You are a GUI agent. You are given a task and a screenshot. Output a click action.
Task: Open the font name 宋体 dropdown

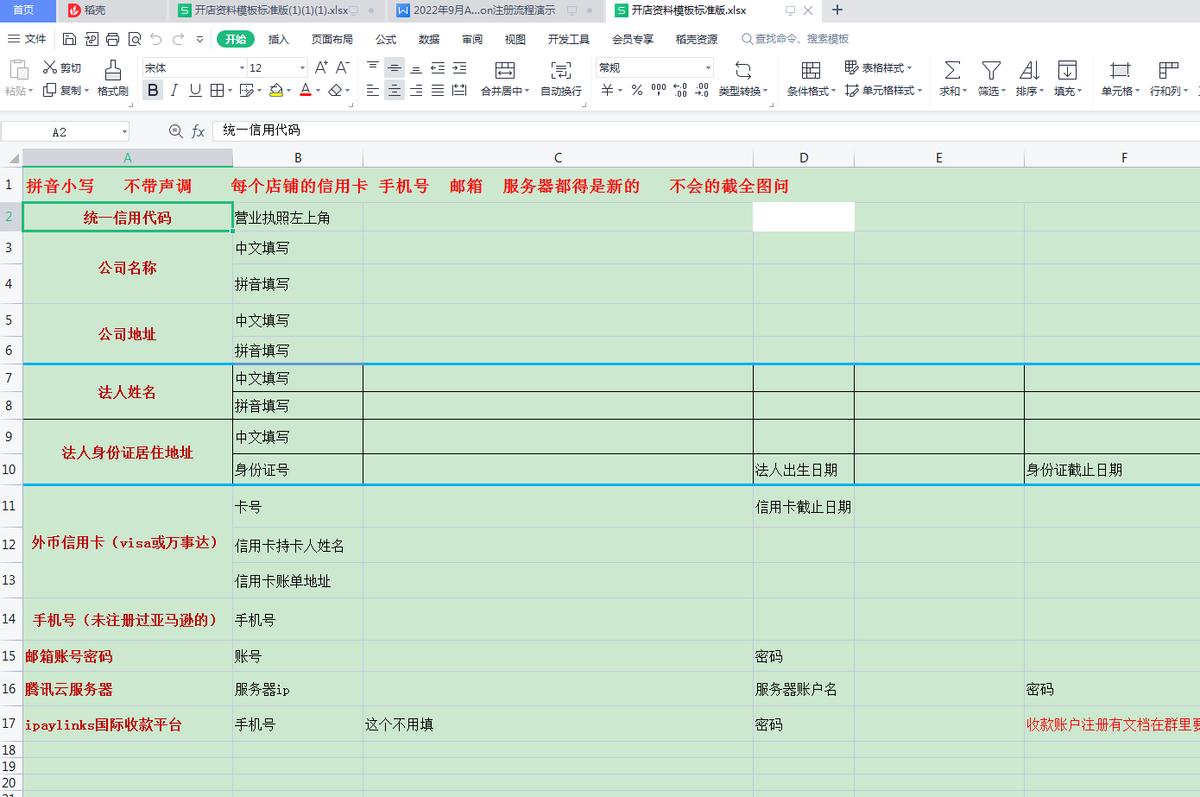pos(205,66)
